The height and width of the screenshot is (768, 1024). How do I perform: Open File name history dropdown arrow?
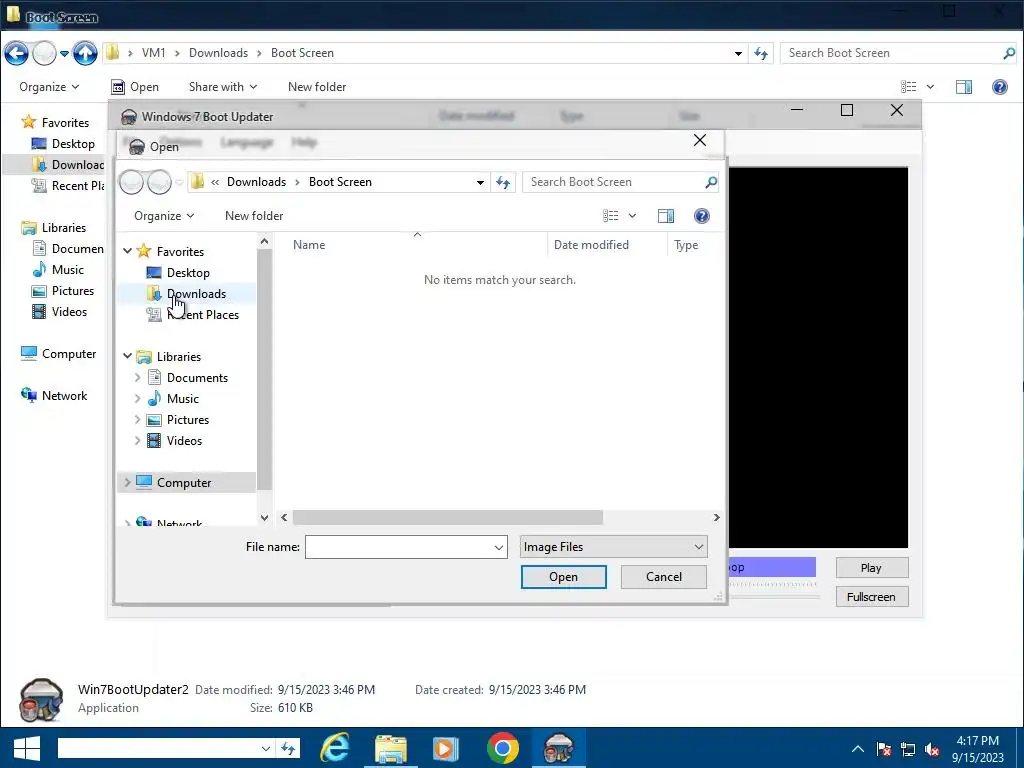pyautogui.click(x=499, y=547)
